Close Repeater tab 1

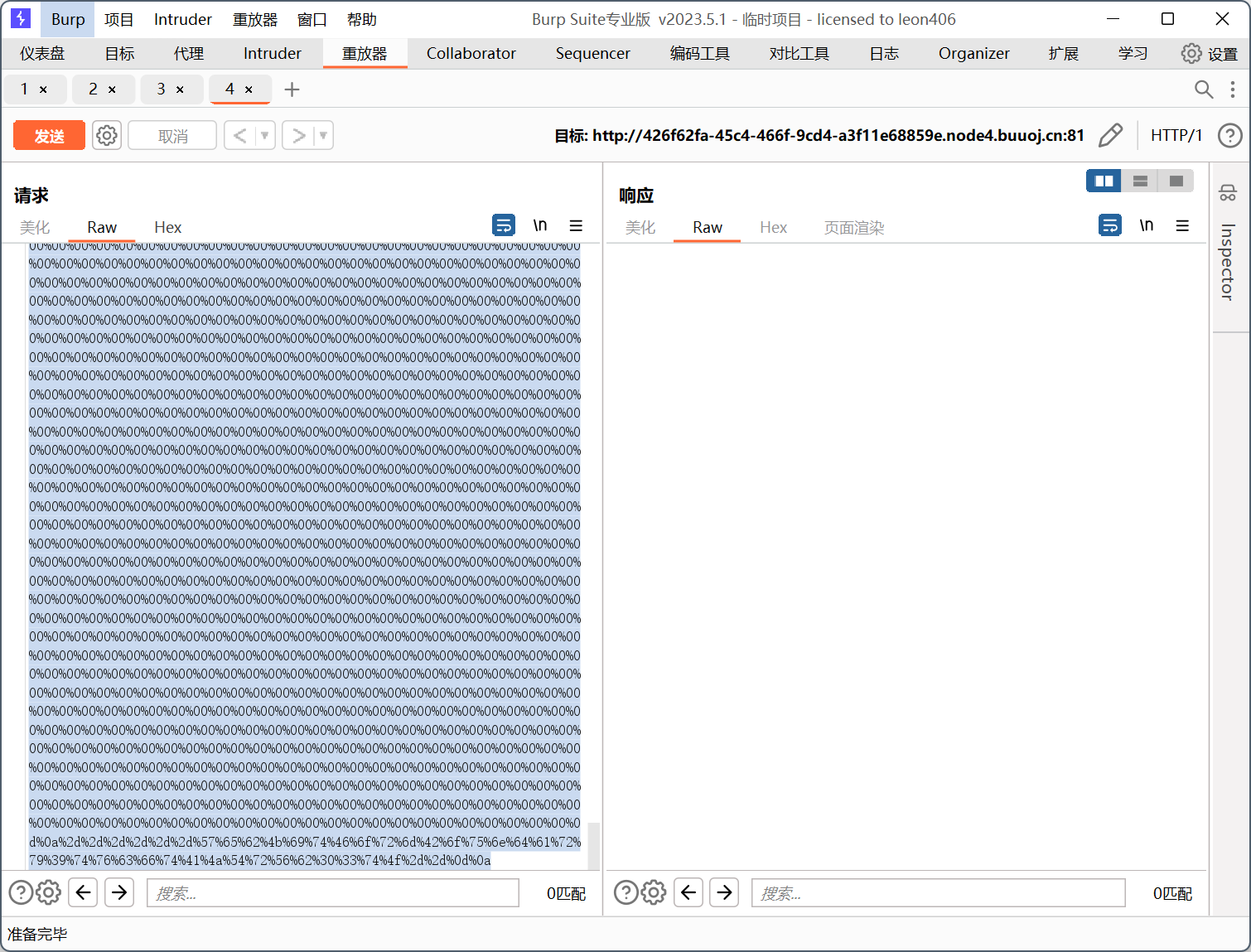pyautogui.click(x=43, y=89)
